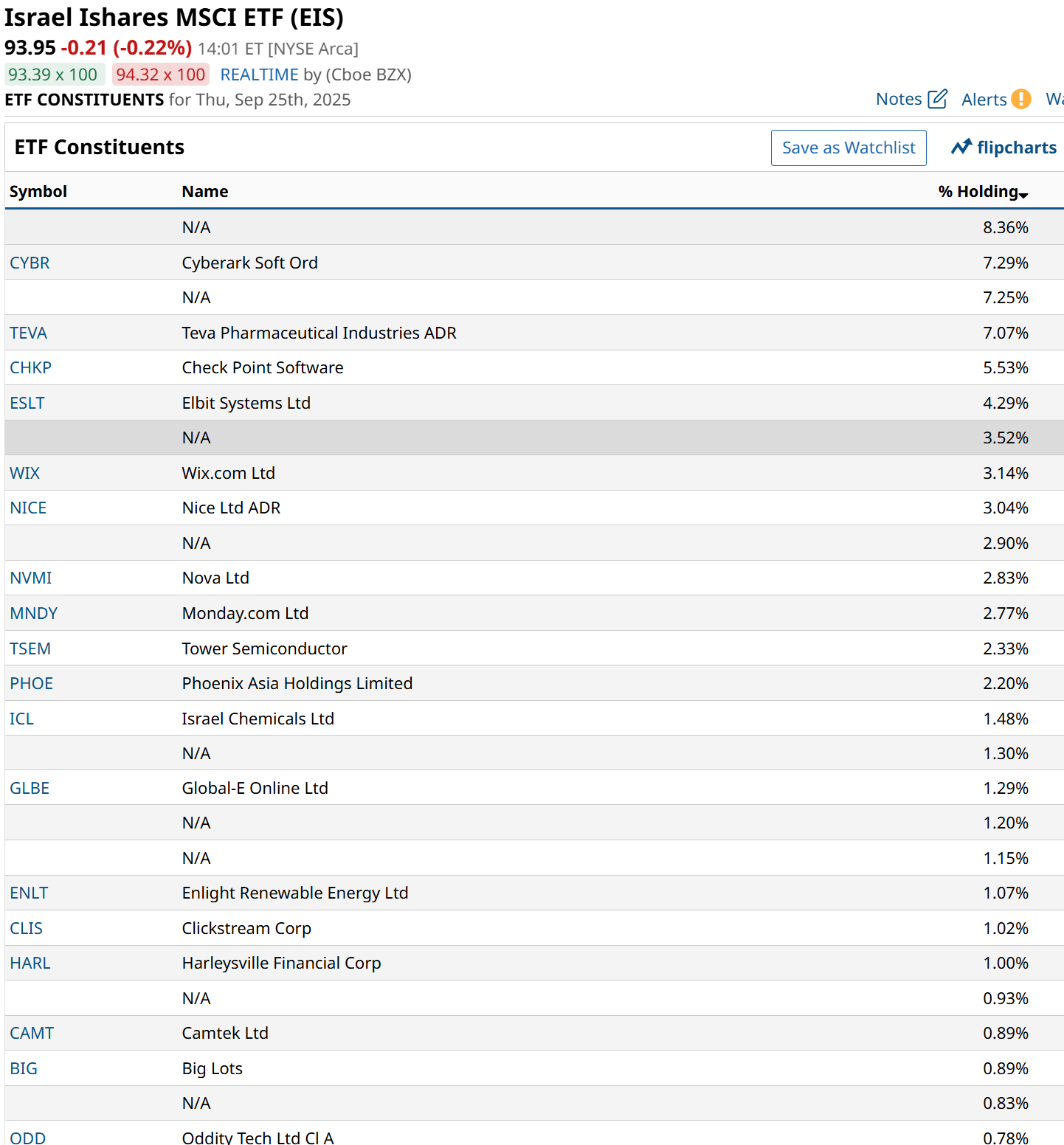Sort by % Holding descending arrow
Image resolution: width=1064 pixels, height=1145 pixels.
[1023, 194]
